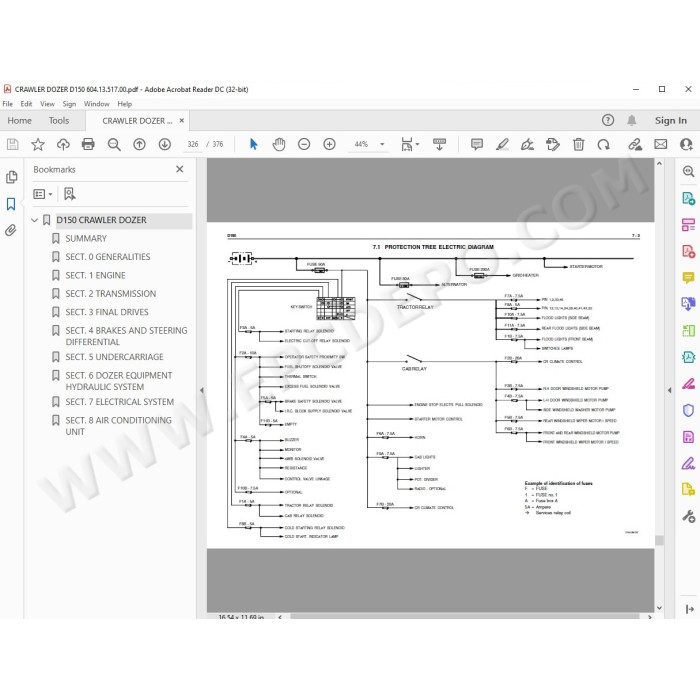Click the upload to cloud icon
700x700 pixels.
coord(63,144)
